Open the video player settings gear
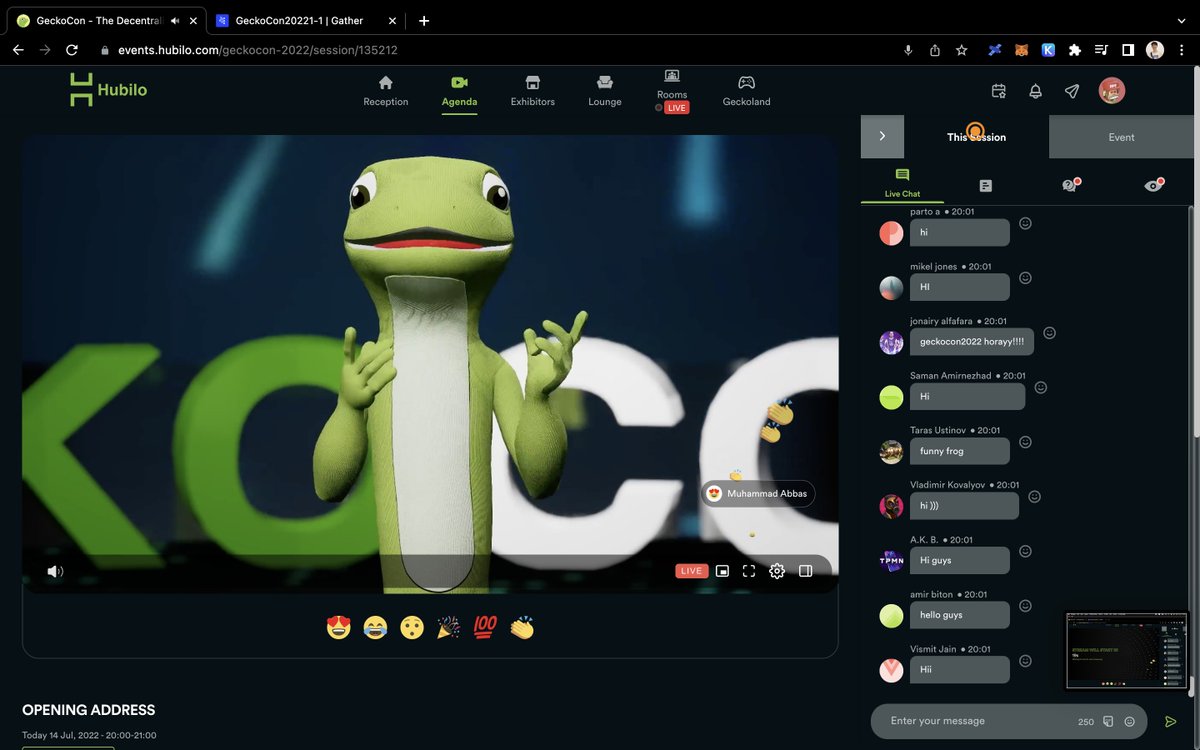 777,571
